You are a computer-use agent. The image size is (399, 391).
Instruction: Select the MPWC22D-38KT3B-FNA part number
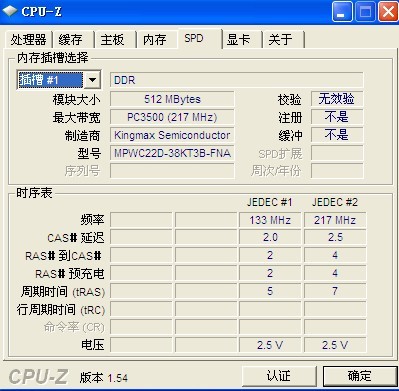pyautogui.click(x=172, y=153)
